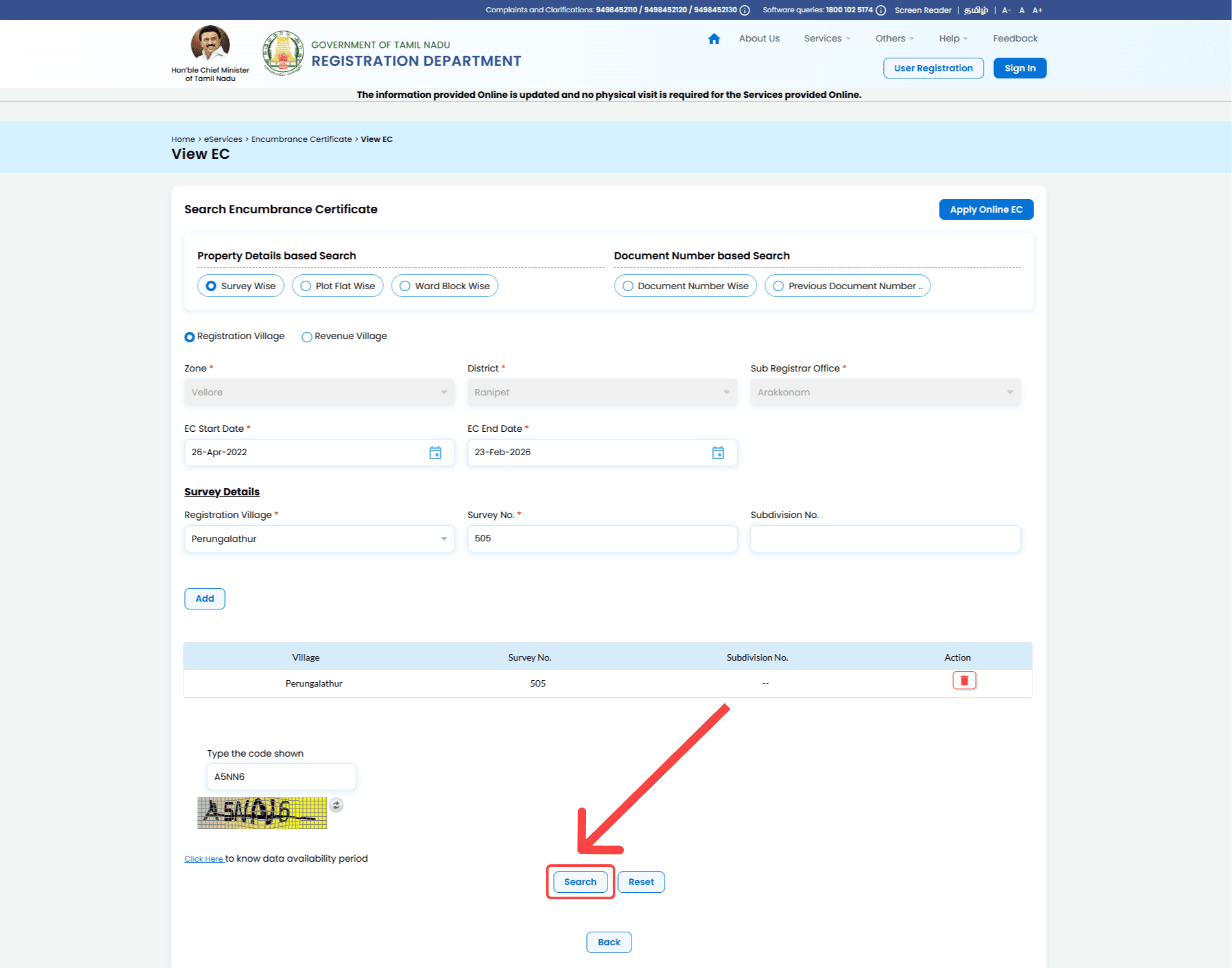
Task: Click the Tamil Nadu government emblem logo
Action: click(283, 53)
